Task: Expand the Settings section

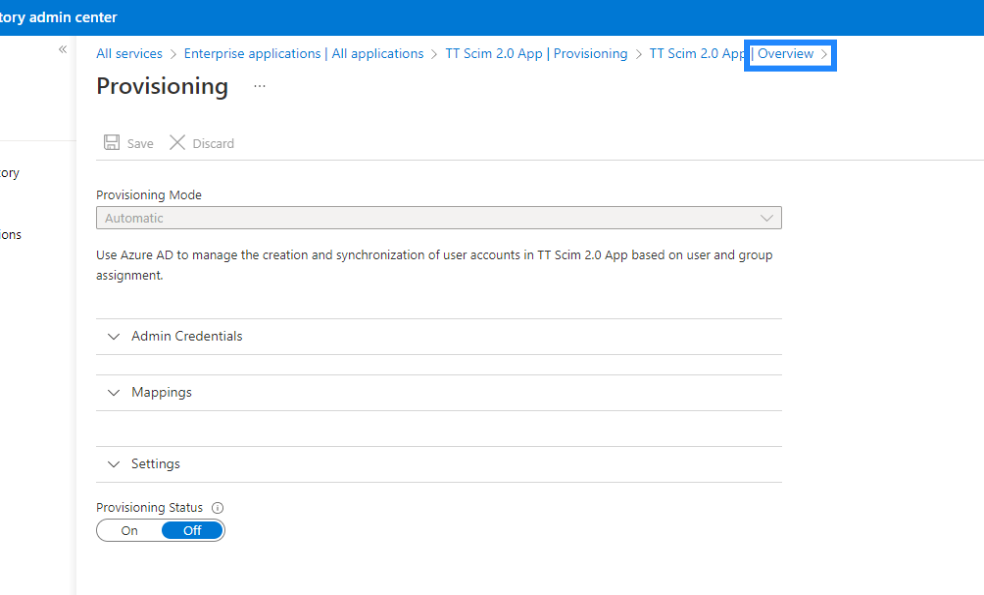Action: (x=439, y=464)
